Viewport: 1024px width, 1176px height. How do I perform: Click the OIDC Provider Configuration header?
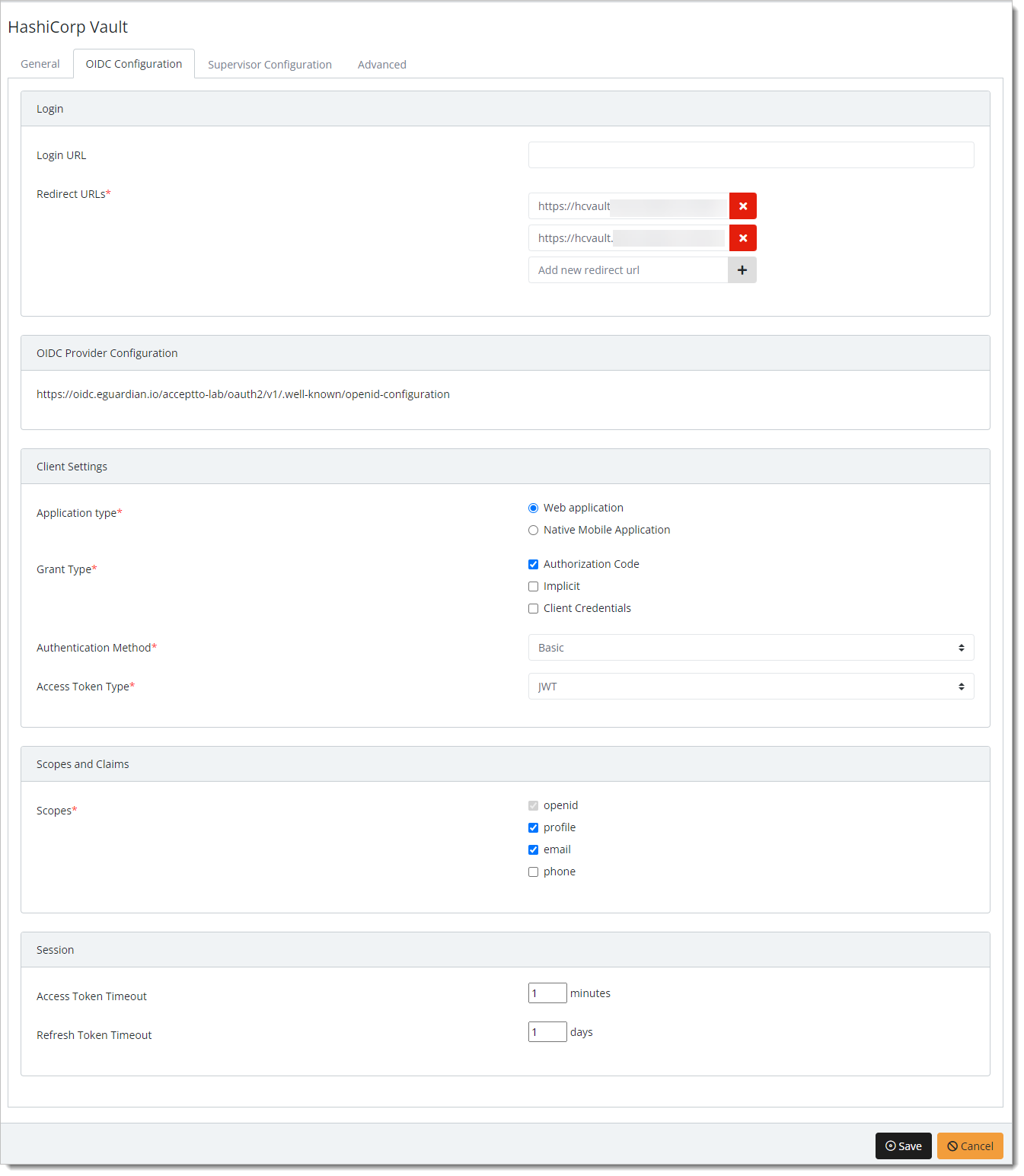pyautogui.click(x=506, y=353)
